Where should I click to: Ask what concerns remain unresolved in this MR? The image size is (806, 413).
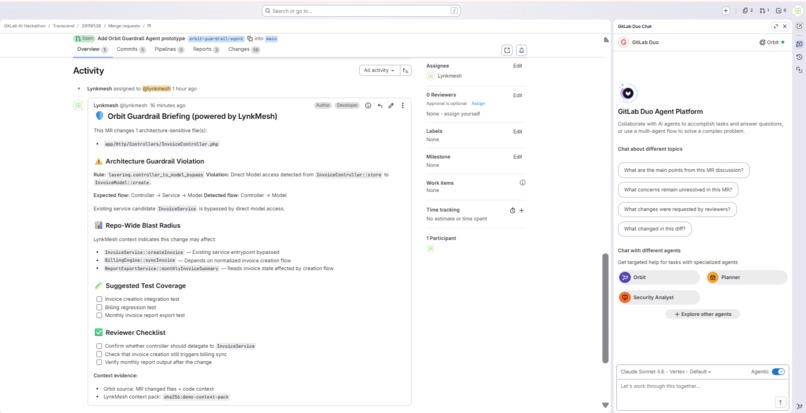point(678,190)
